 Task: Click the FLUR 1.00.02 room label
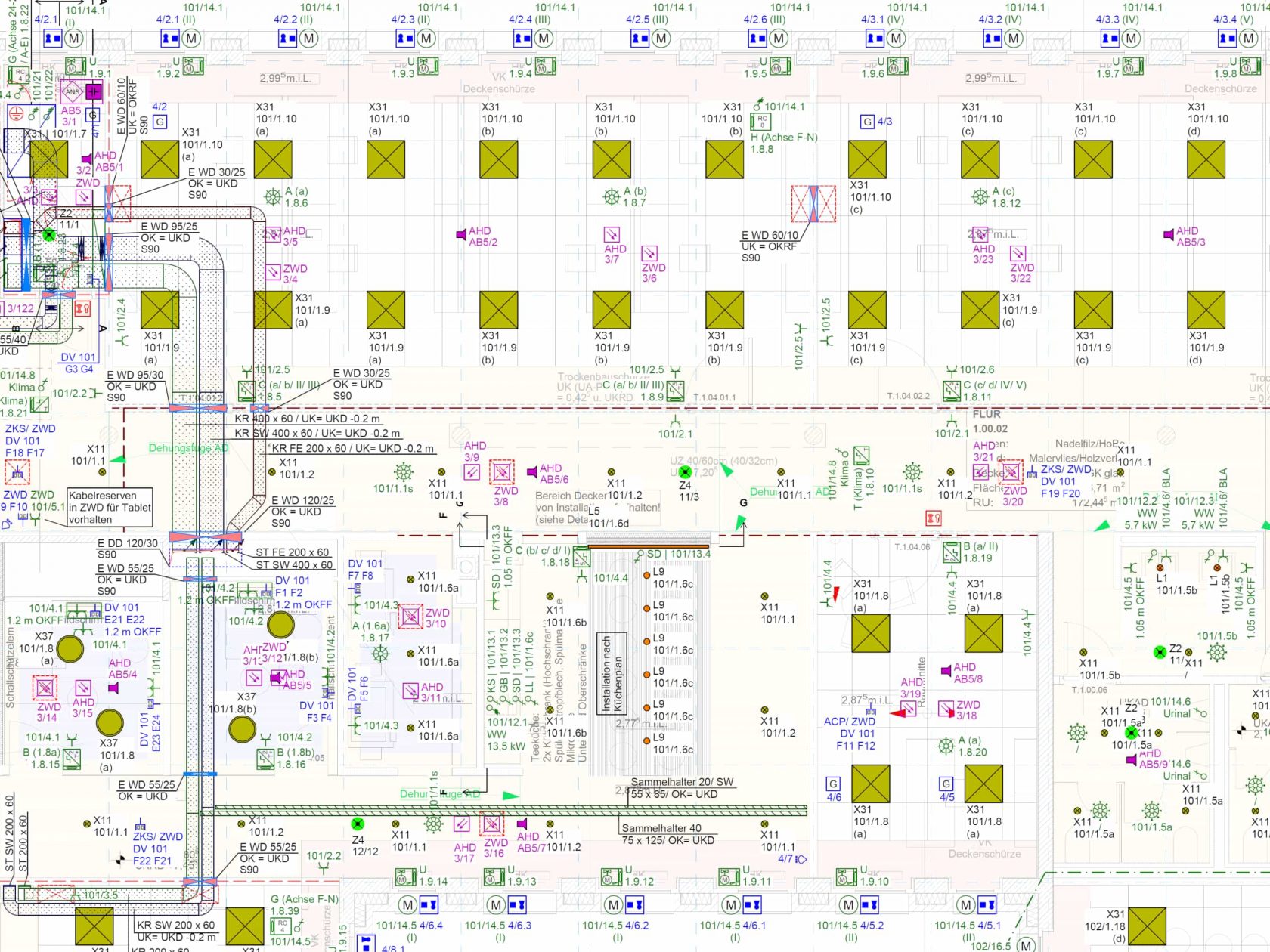tap(989, 421)
